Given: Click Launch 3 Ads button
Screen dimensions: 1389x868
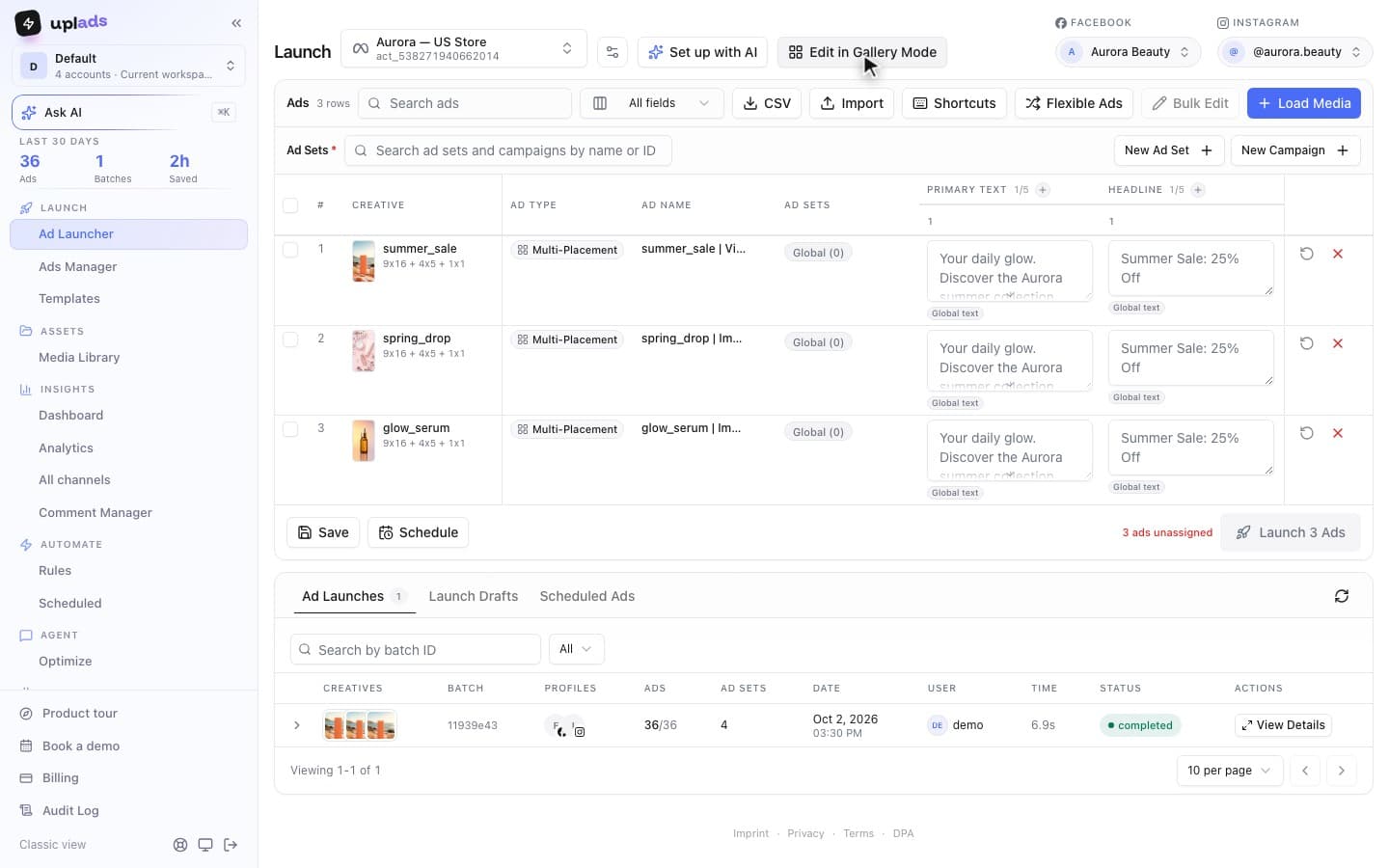Looking at the screenshot, I should 1291,532.
